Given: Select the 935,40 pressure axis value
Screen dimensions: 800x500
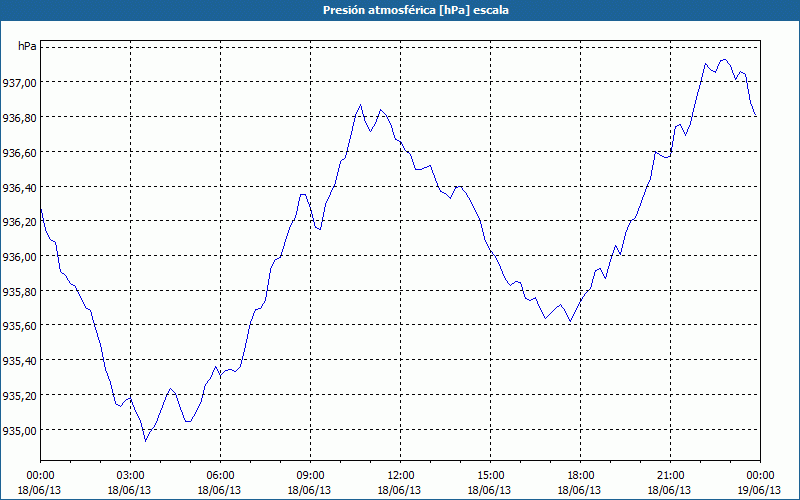Looking at the screenshot, I should [19, 361].
